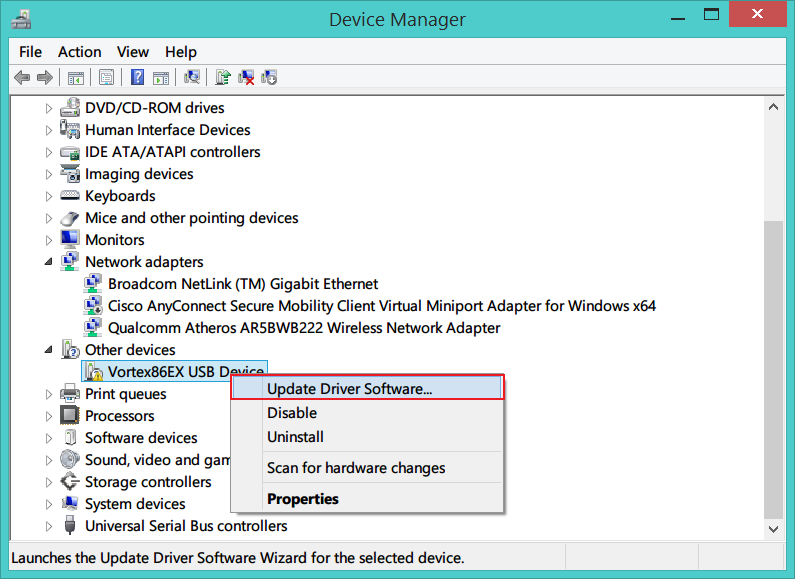Click Properties in the context menu
This screenshot has width=795, height=579.
302,499
